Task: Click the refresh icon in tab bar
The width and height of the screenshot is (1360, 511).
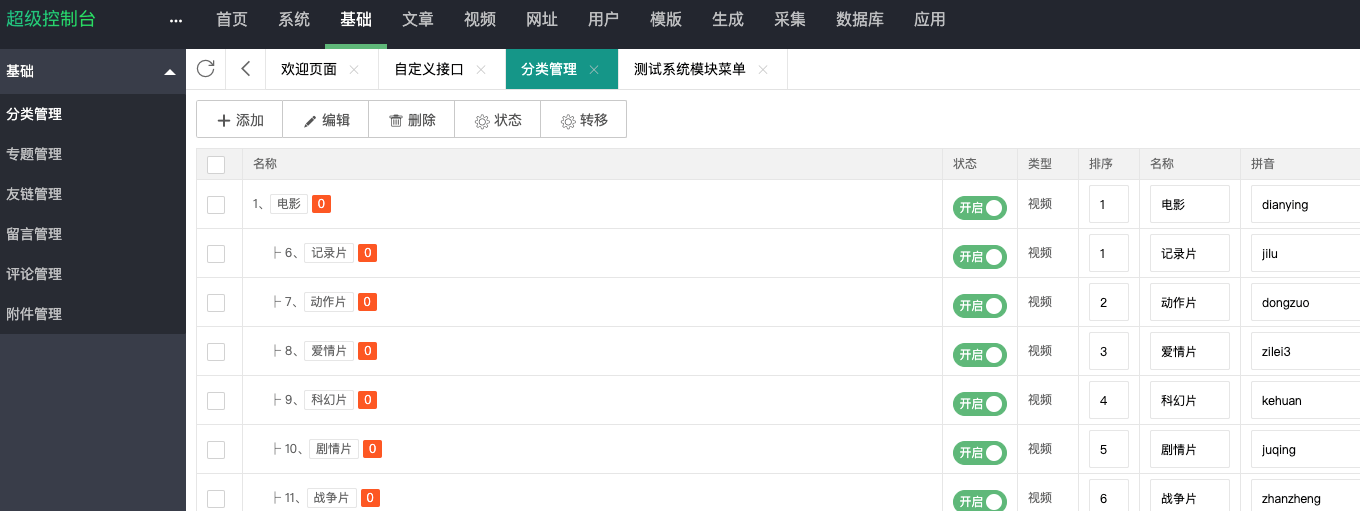Action: click(206, 69)
